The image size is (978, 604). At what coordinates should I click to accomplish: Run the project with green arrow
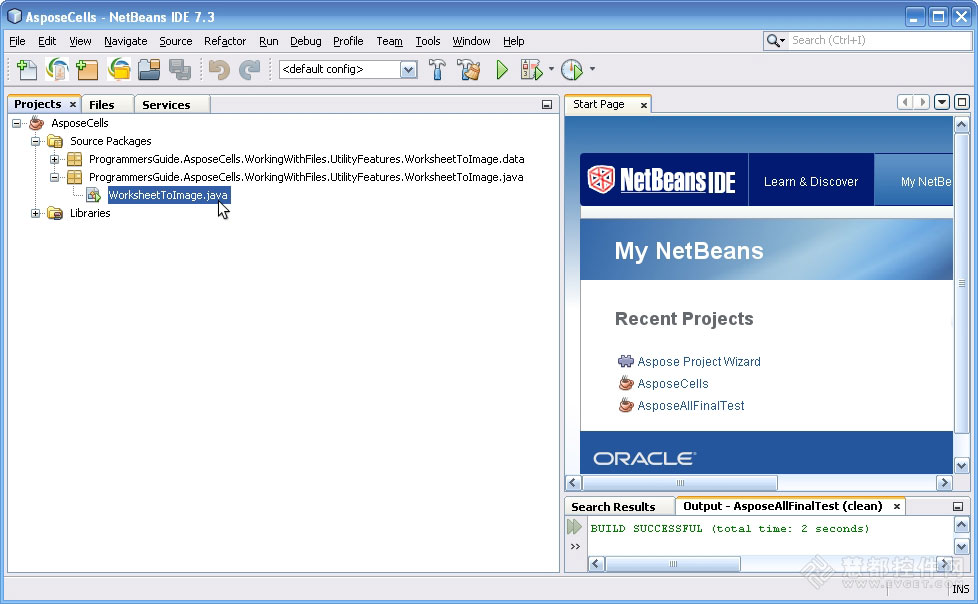click(502, 69)
